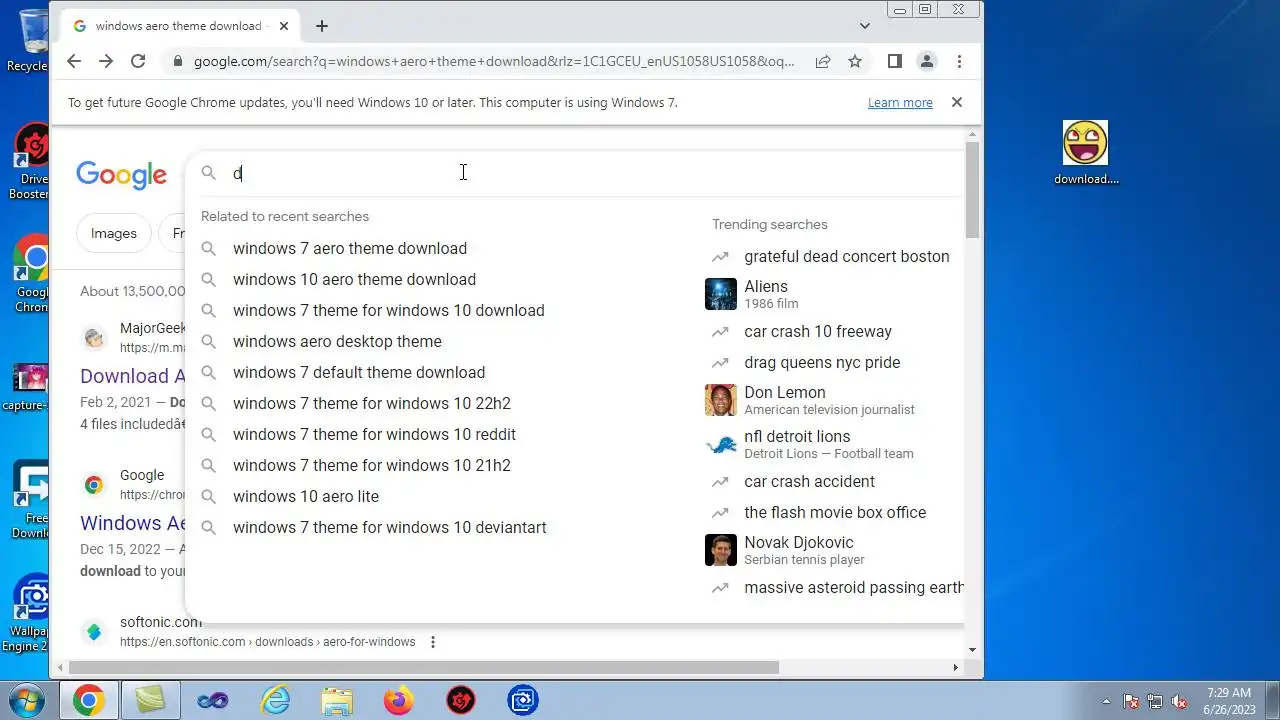This screenshot has width=1280, height=720.
Task: Open the Action Center flag tray icon
Action: [x=1131, y=701]
